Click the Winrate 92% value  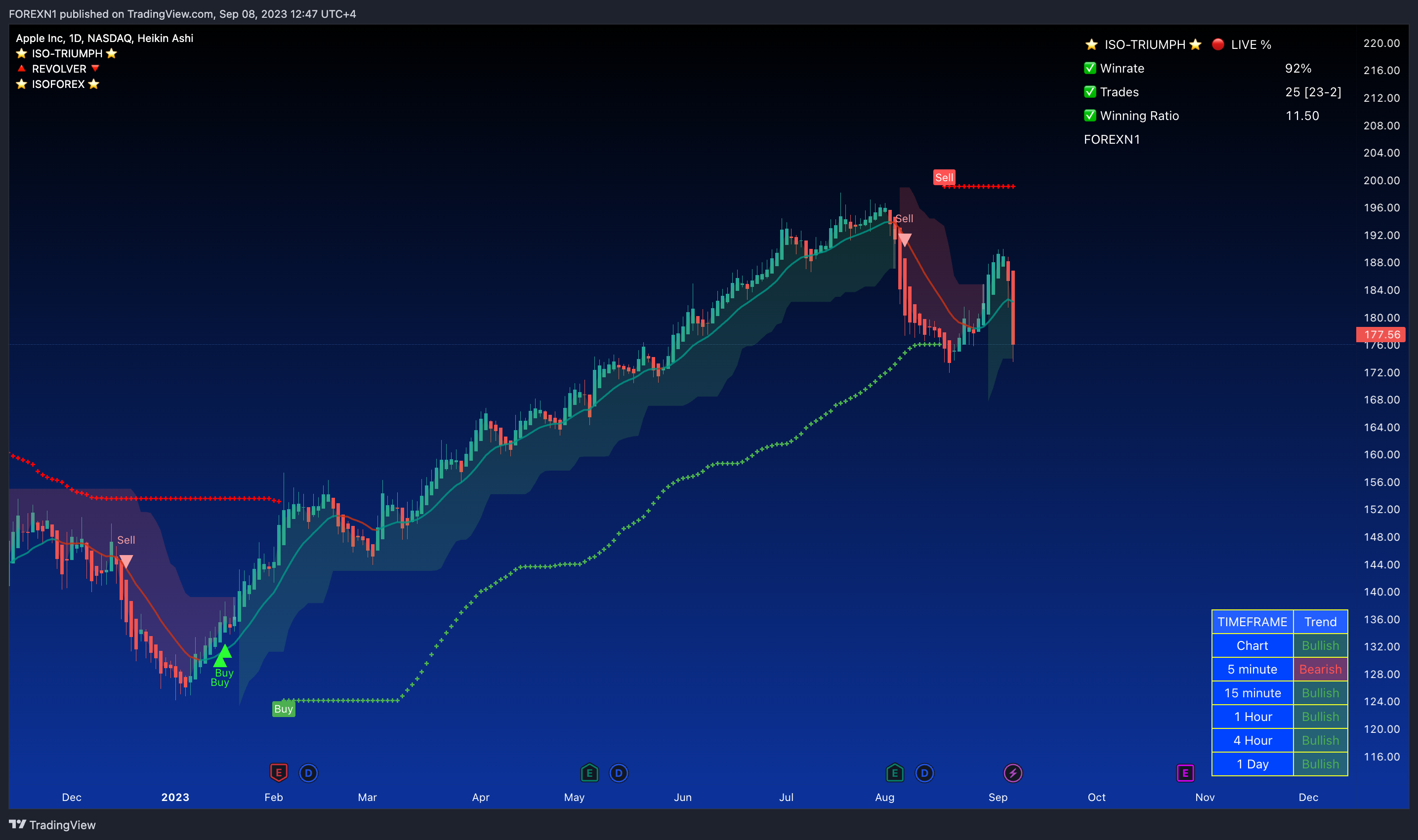(x=1298, y=68)
